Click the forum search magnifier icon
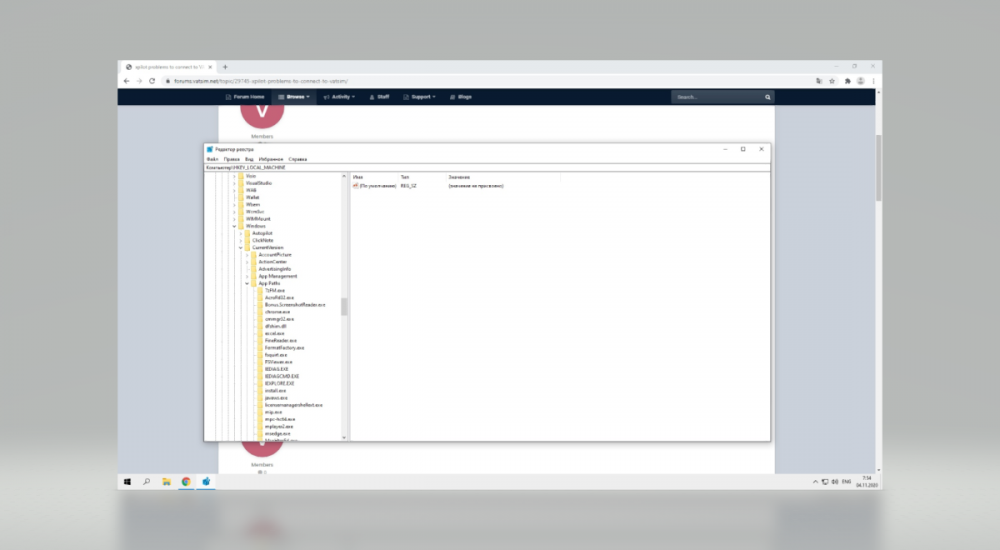Viewport: 1000px width, 550px height. click(x=768, y=97)
